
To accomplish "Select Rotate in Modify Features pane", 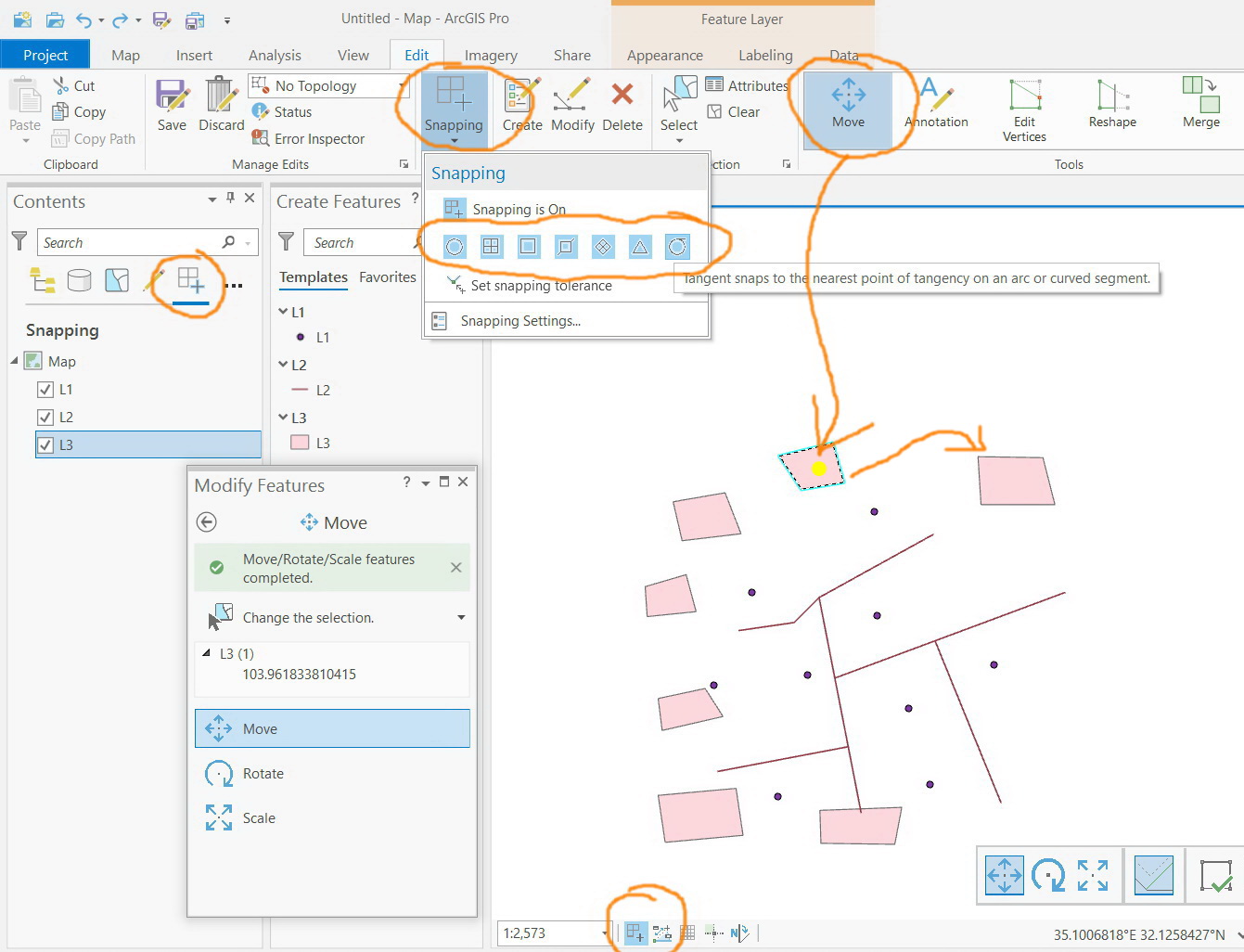I will (x=332, y=773).
